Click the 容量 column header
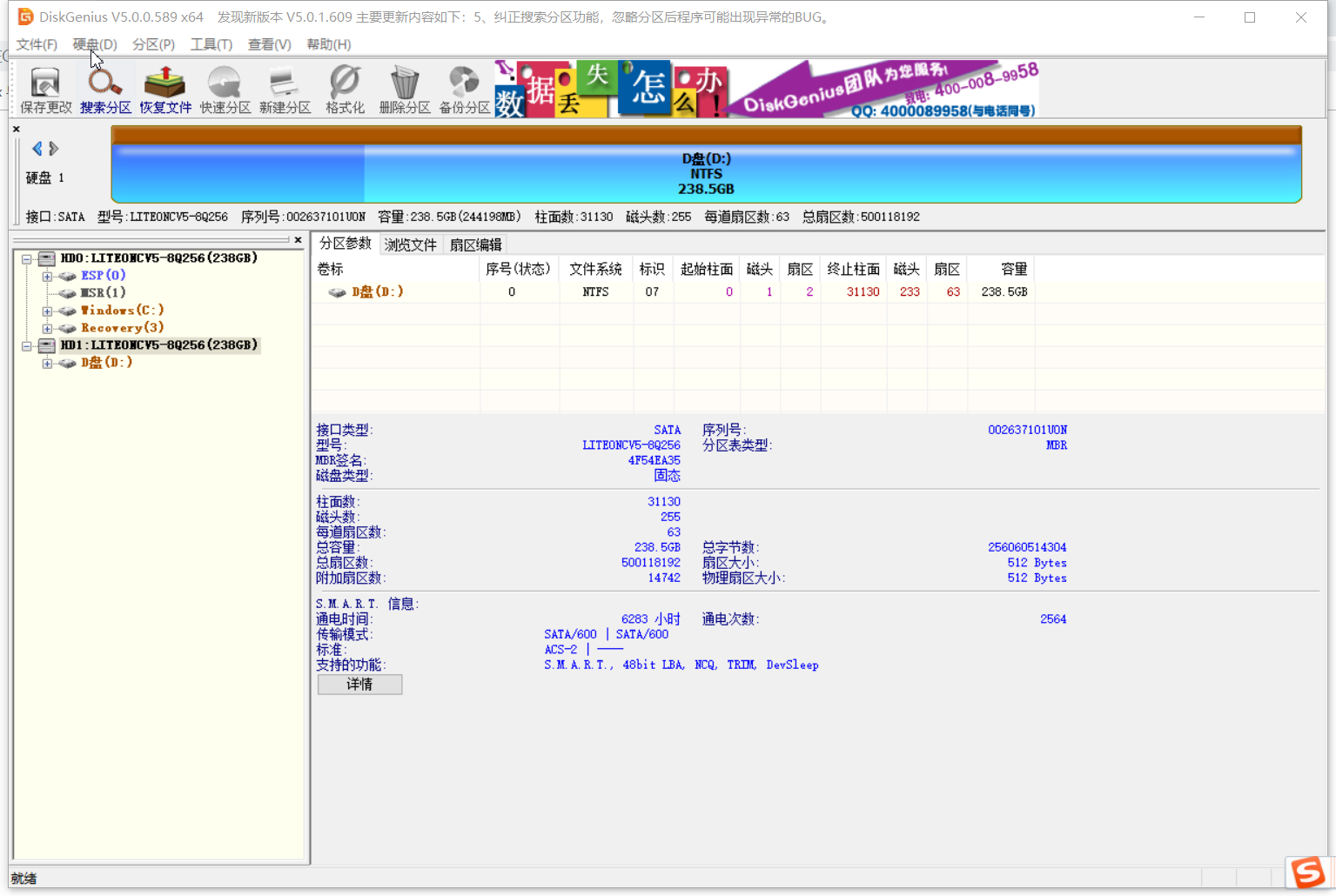 coord(1001,270)
